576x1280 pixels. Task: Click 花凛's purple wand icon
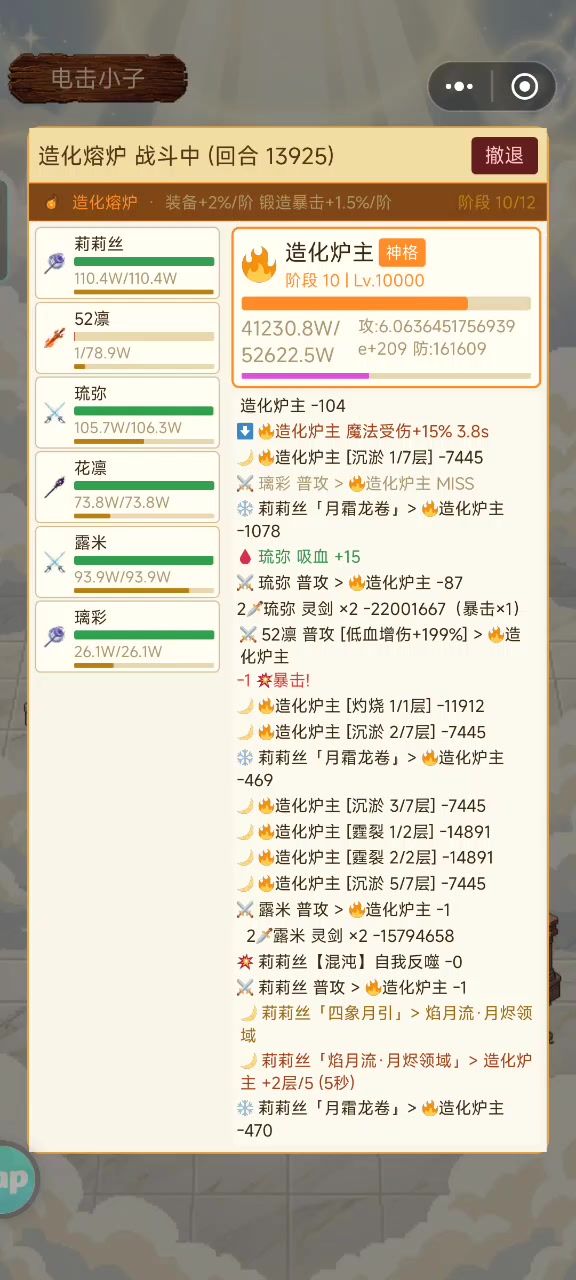point(54,487)
